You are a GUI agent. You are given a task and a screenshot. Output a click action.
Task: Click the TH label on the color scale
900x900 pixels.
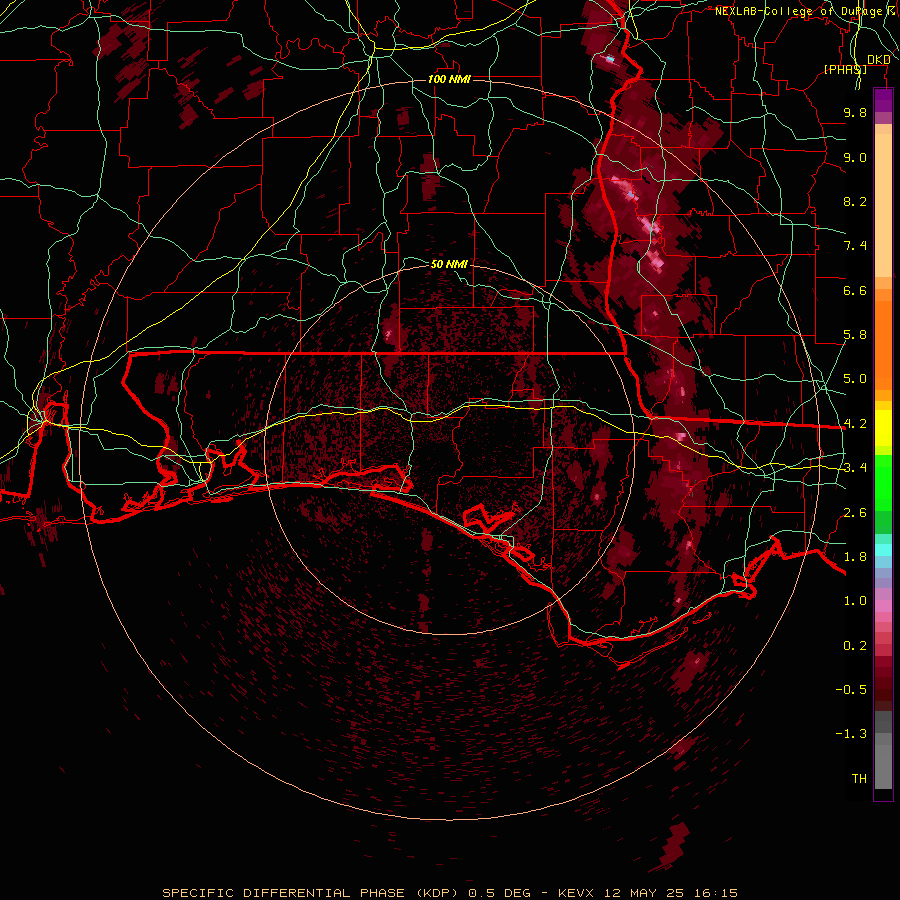coord(859,779)
